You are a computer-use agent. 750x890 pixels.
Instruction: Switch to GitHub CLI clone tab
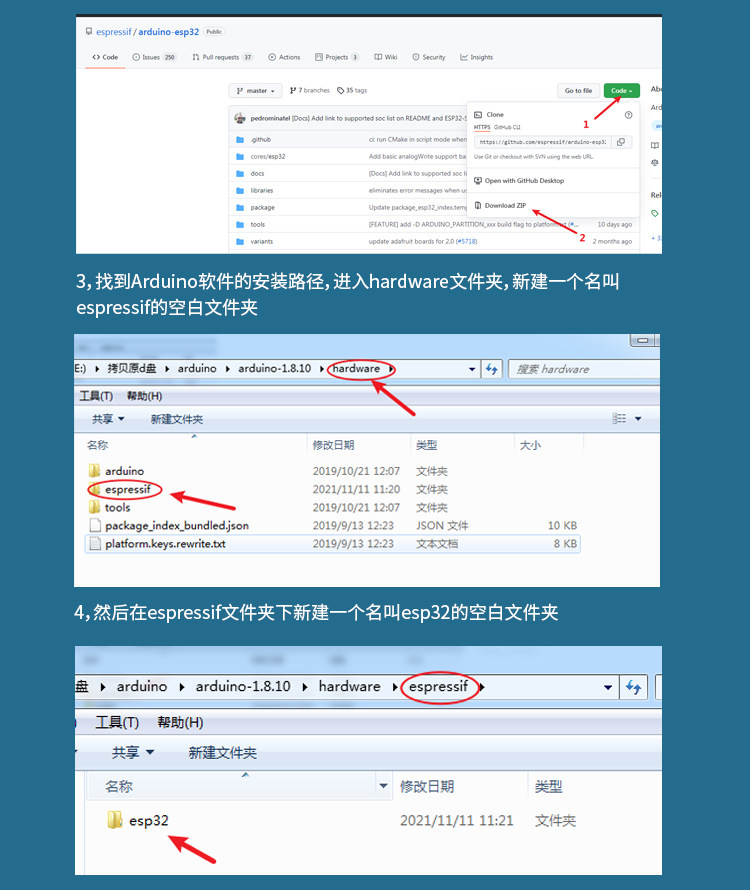[x=506, y=127]
